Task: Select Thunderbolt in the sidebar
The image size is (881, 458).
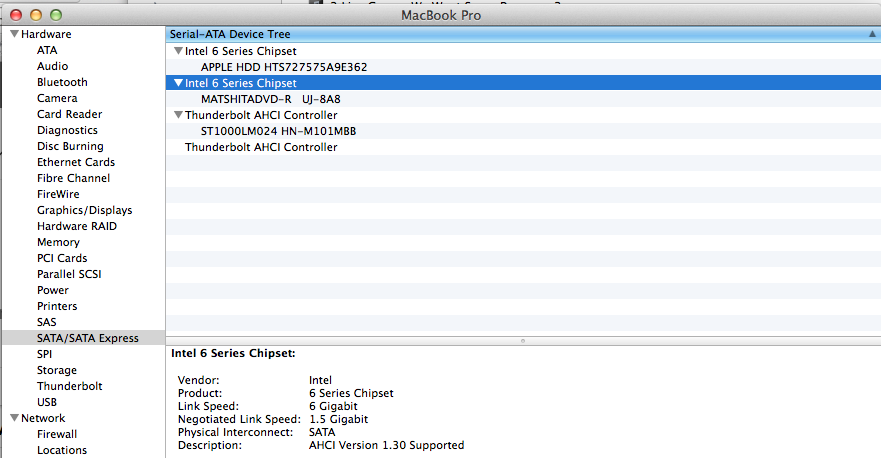Action: (x=70, y=387)
